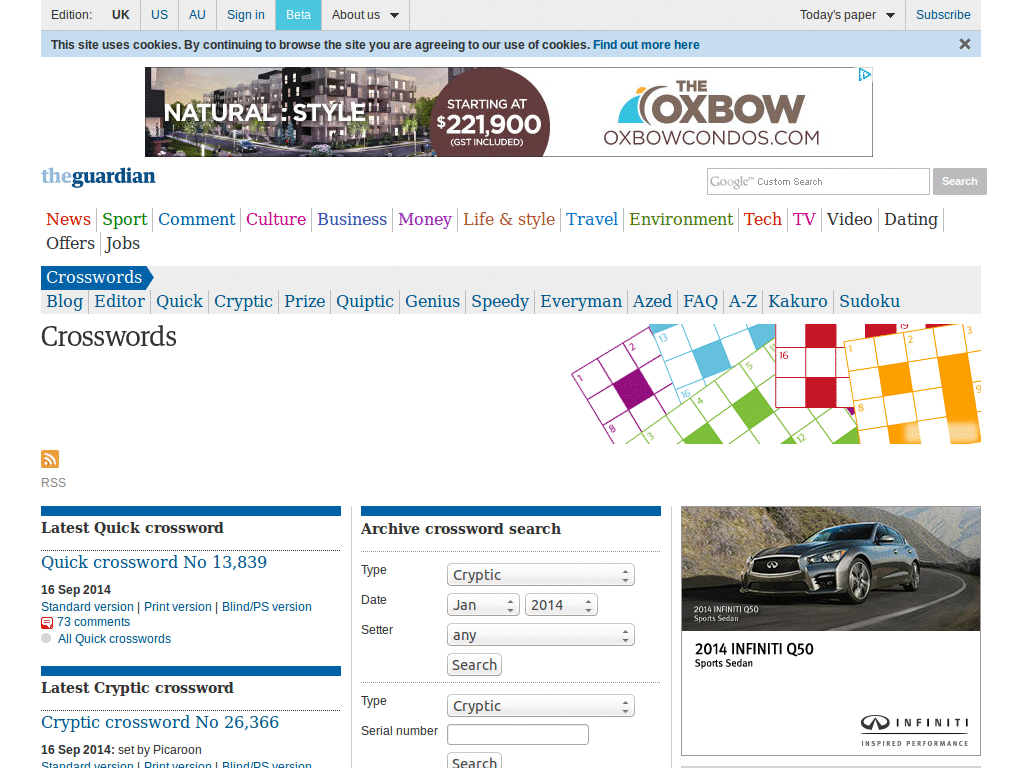Open the Money section
The width and height of the screenshot is (1024, 768).
click(425, 219)
